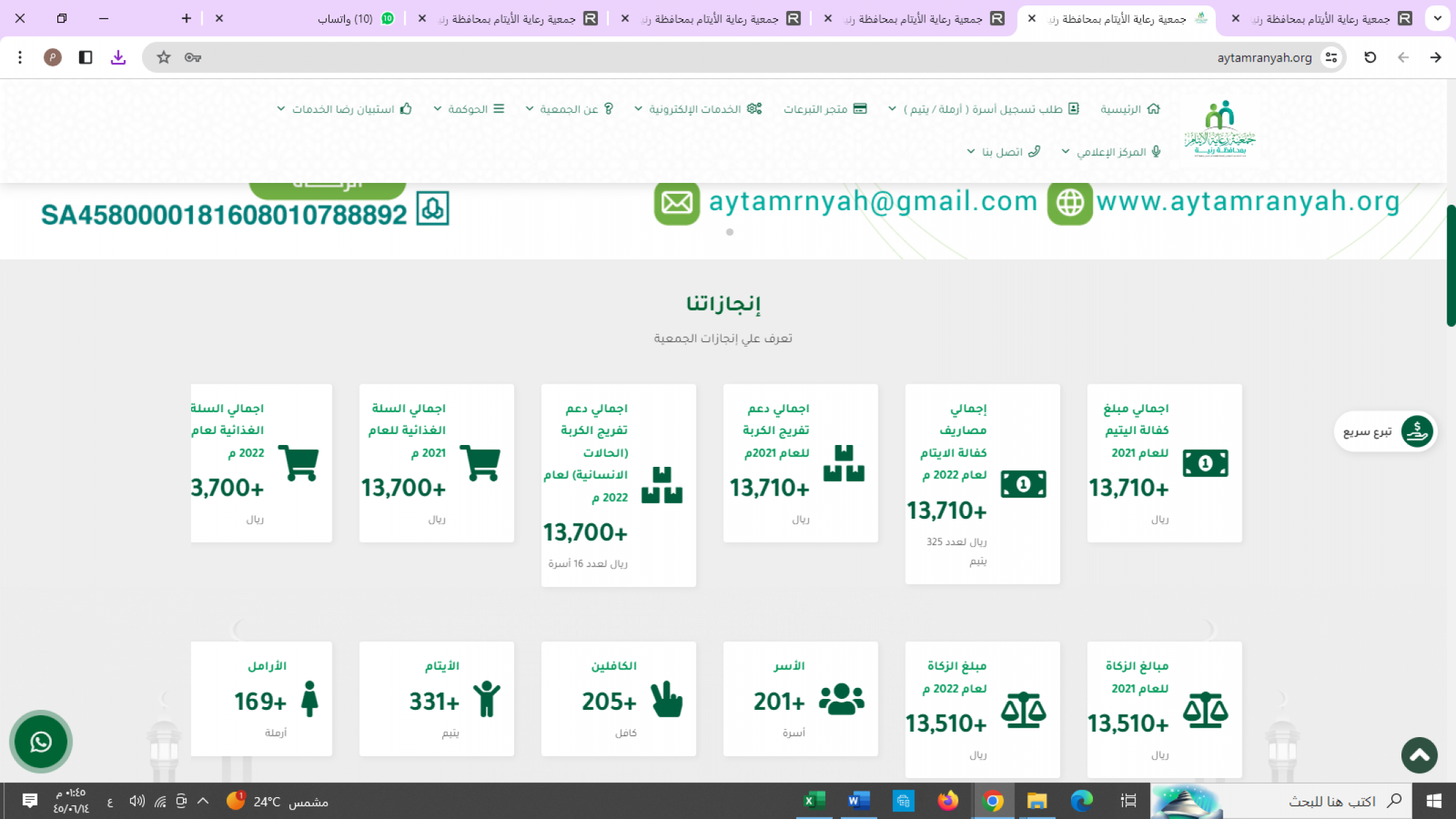Click the www.aytamranyah.org website link
Image resolution: width=1456 pixels, height=819 pixels.
pos(1248,202)
